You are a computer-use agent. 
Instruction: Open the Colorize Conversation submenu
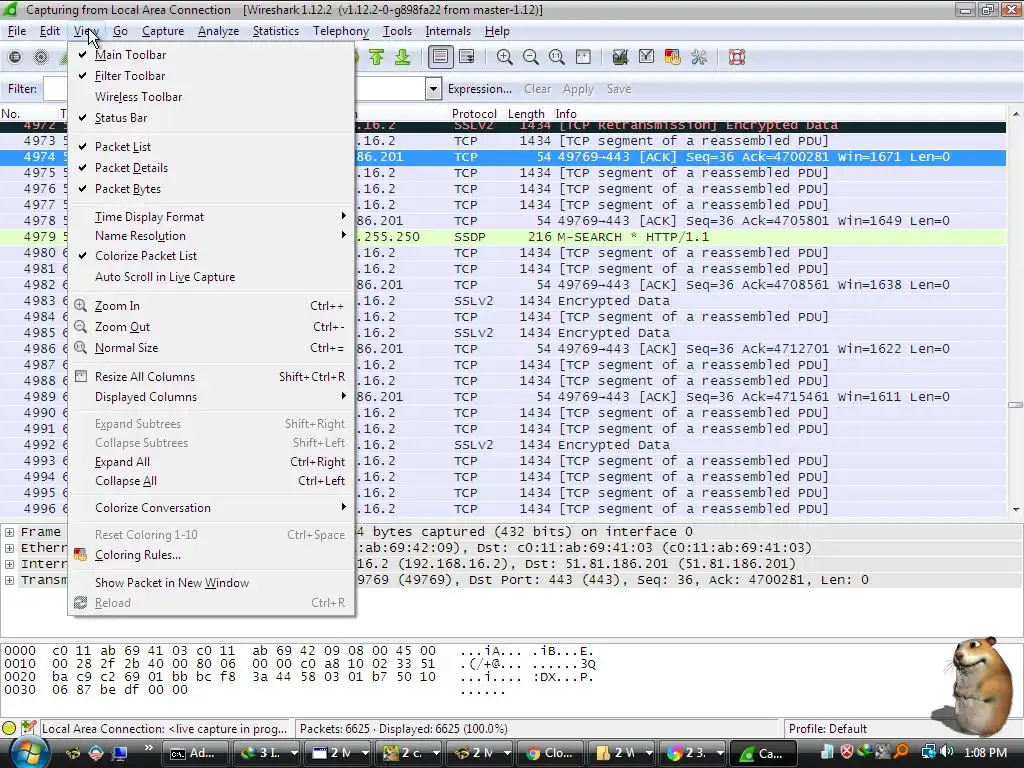click(211, 508)
